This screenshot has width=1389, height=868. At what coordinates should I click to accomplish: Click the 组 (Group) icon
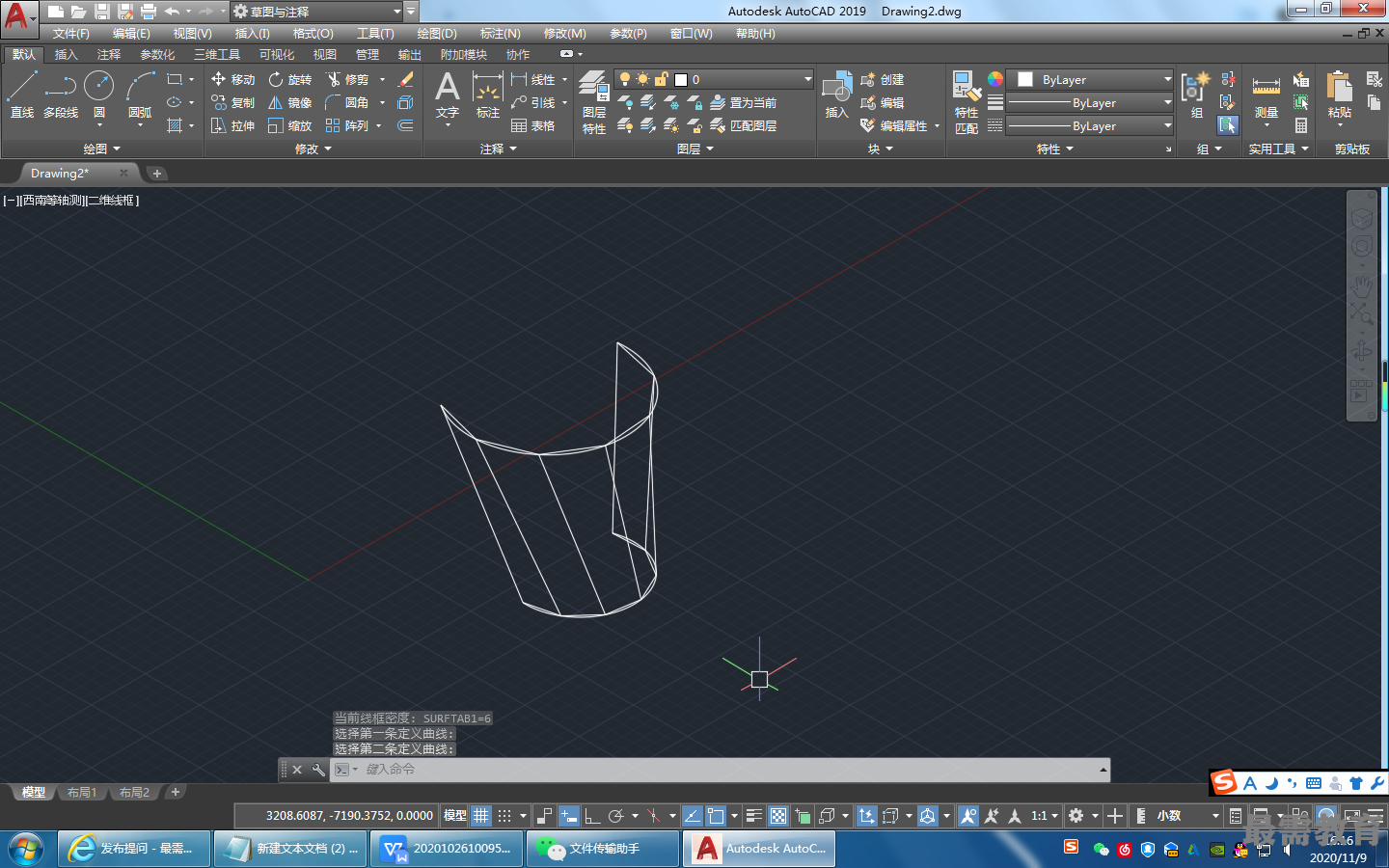[1196, 95]
